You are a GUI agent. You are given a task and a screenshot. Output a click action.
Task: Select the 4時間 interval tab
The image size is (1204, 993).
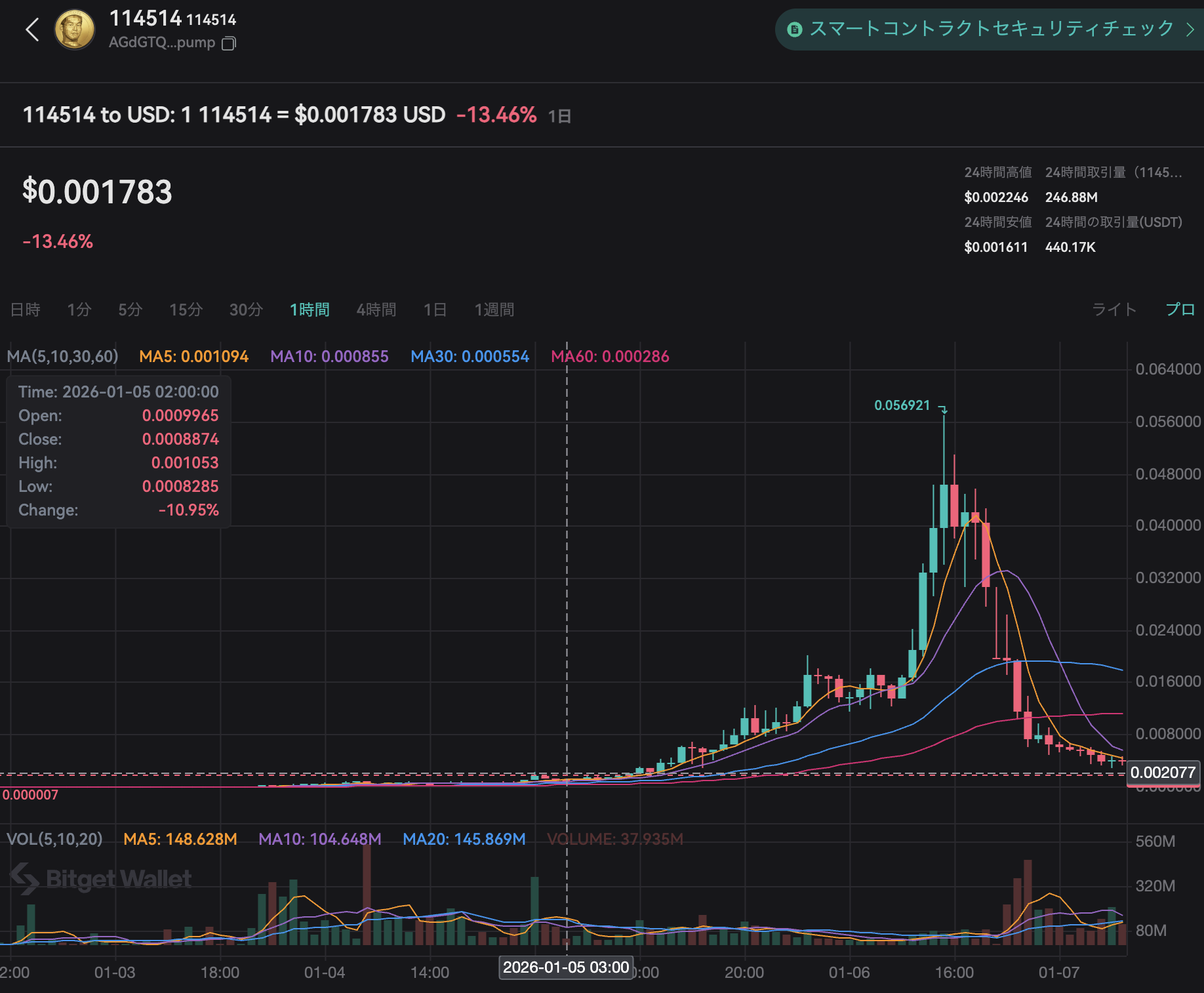[x=376, y=310]
